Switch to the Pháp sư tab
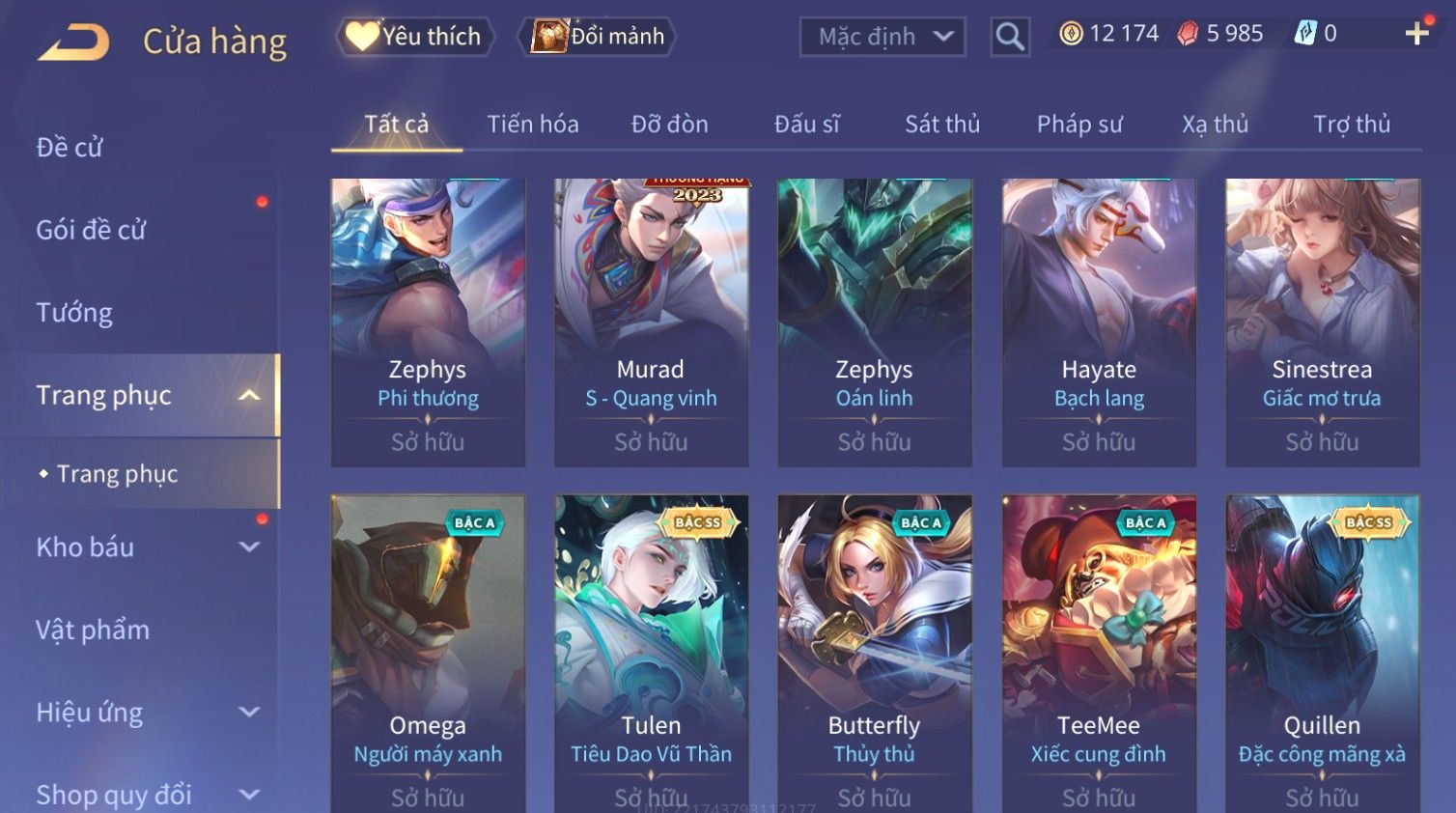Image resolution: width=1456 pixels, height=813 pixels. 1079,124
